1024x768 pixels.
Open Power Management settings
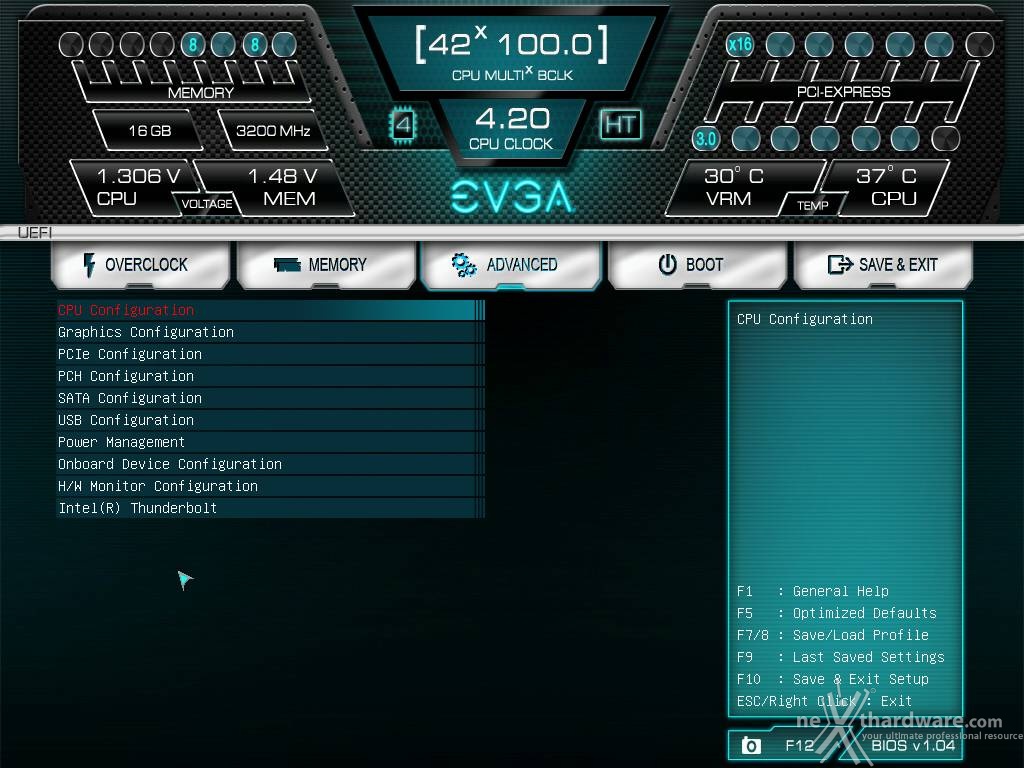pyautogui.click(x=270, y=442)
